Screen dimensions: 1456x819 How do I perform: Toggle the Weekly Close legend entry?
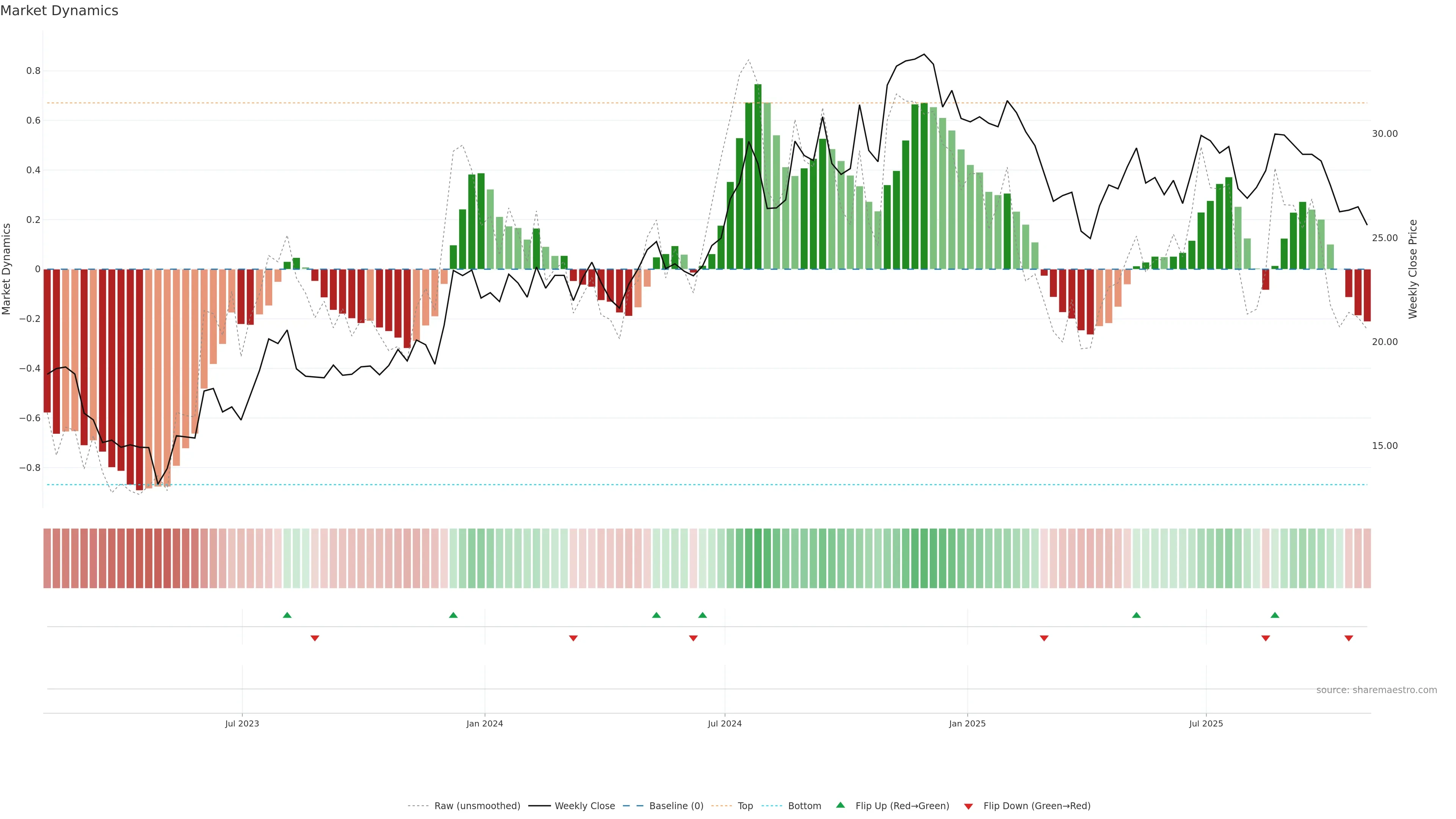pos(584,806)
